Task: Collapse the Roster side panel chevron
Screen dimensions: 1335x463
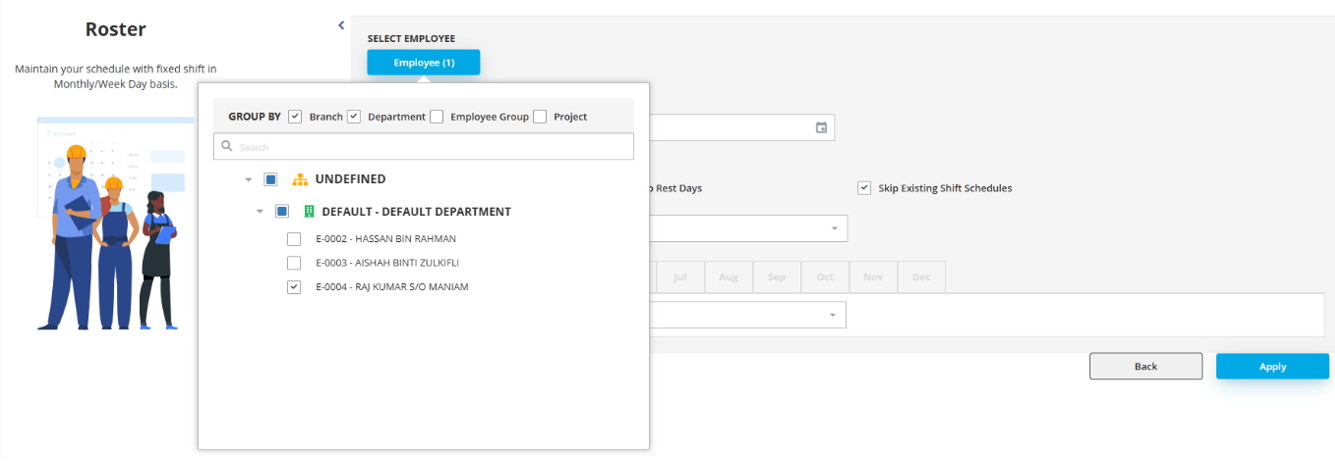Action: (x=341, y=26)
